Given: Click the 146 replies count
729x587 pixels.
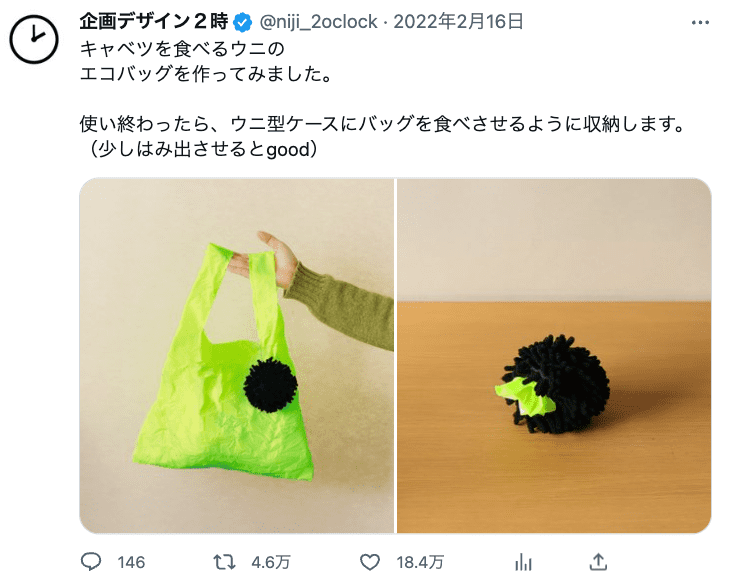Looking at the screenshot, I should tap(131, 562).
